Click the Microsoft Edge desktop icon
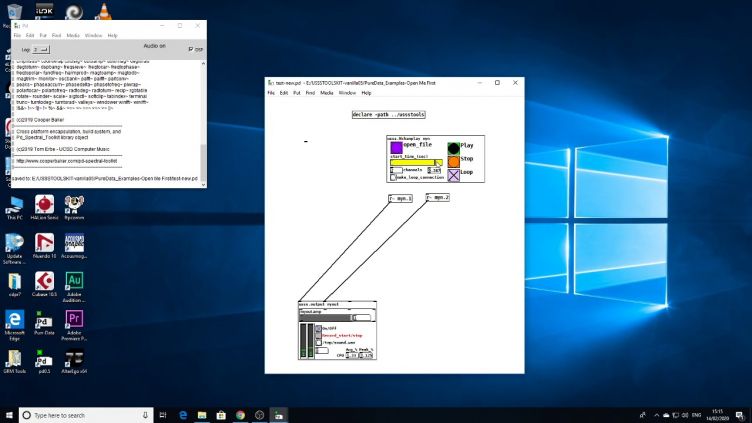The height and width of the screenshot is (423, 752). [14, 326]
